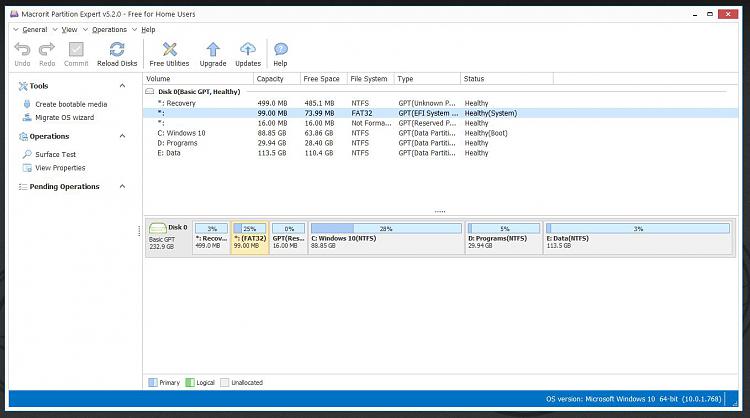Click the Surface Test magnifier icon

(27, 154)
